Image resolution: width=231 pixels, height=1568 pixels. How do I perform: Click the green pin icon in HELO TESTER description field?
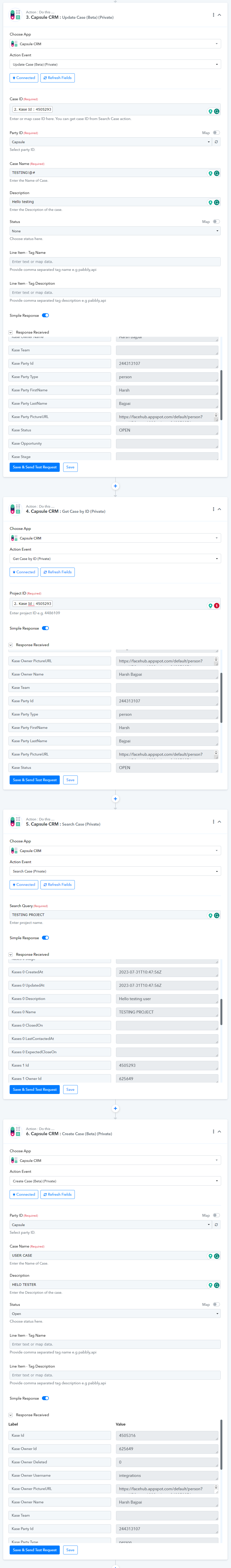210,1286
